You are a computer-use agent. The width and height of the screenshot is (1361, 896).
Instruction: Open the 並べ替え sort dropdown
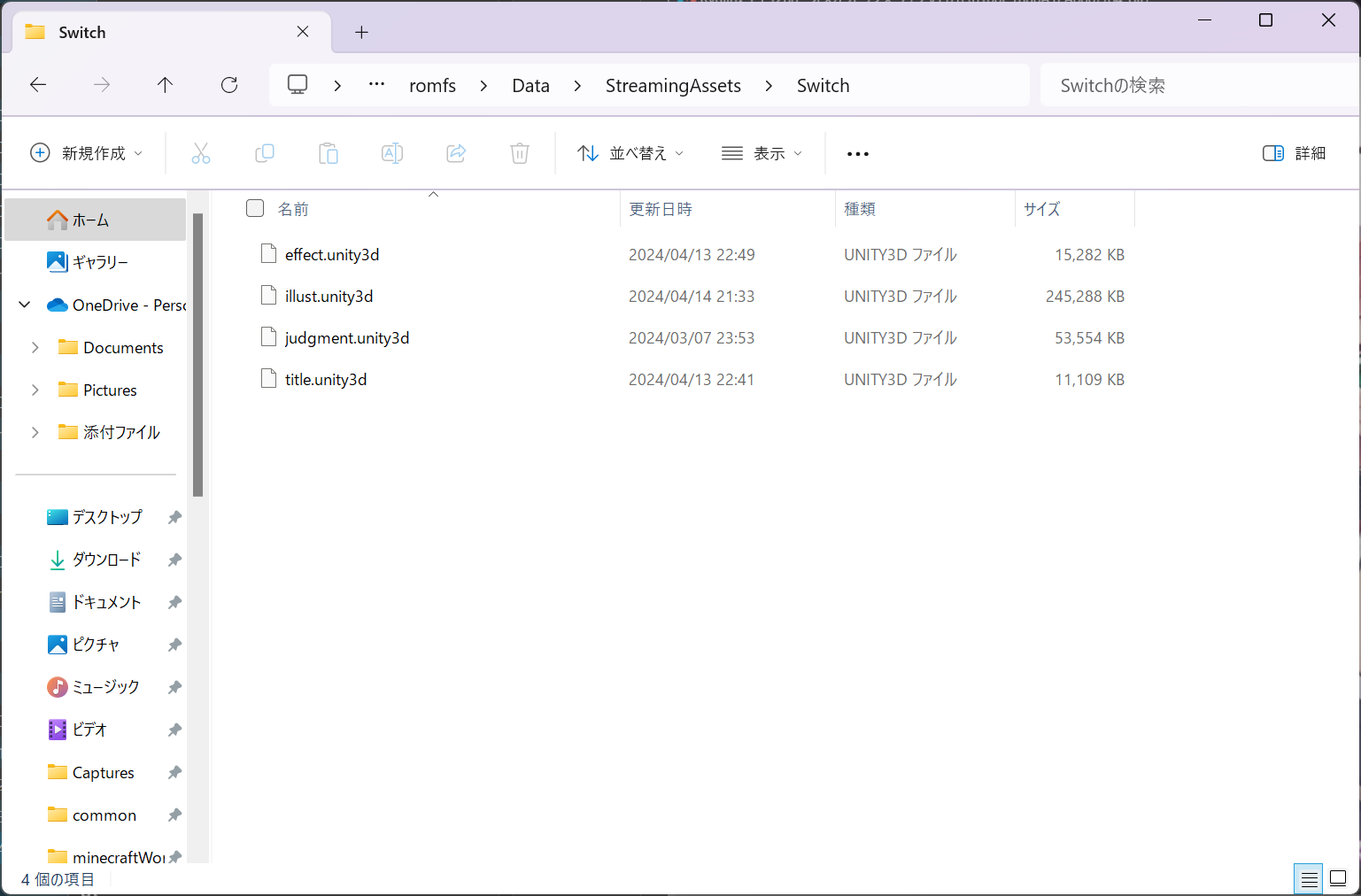(x=630, y=153)
